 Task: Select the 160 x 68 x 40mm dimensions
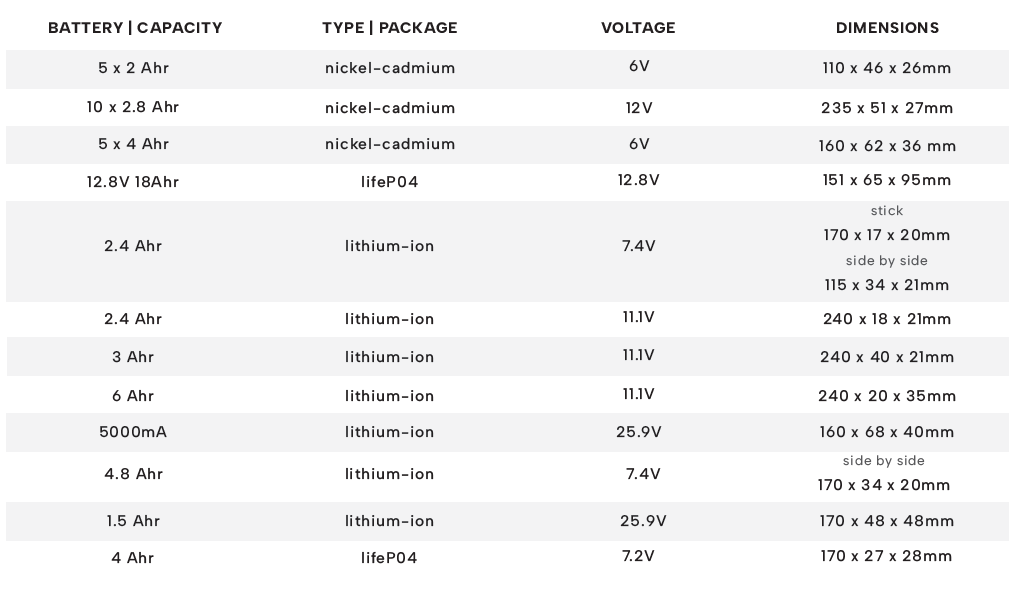click(887, 432)
